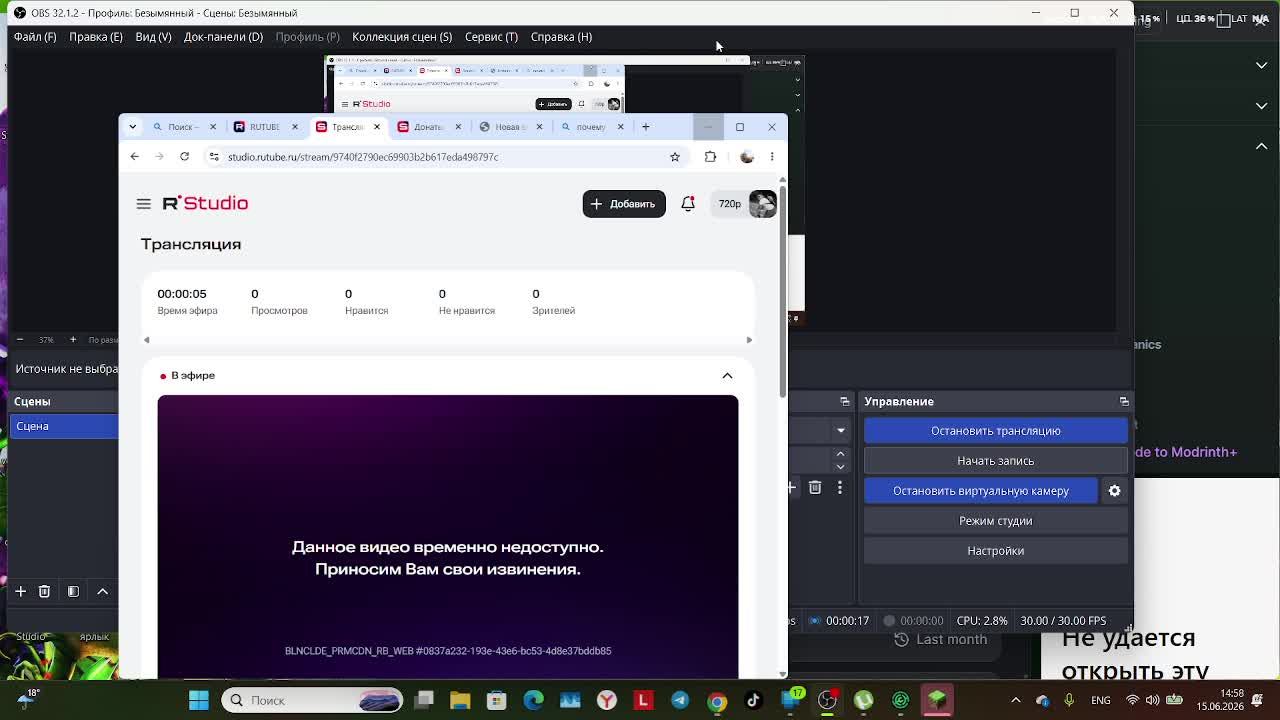
Task: Remove the scene with the trash icon
Action: (x=44, y=591)
